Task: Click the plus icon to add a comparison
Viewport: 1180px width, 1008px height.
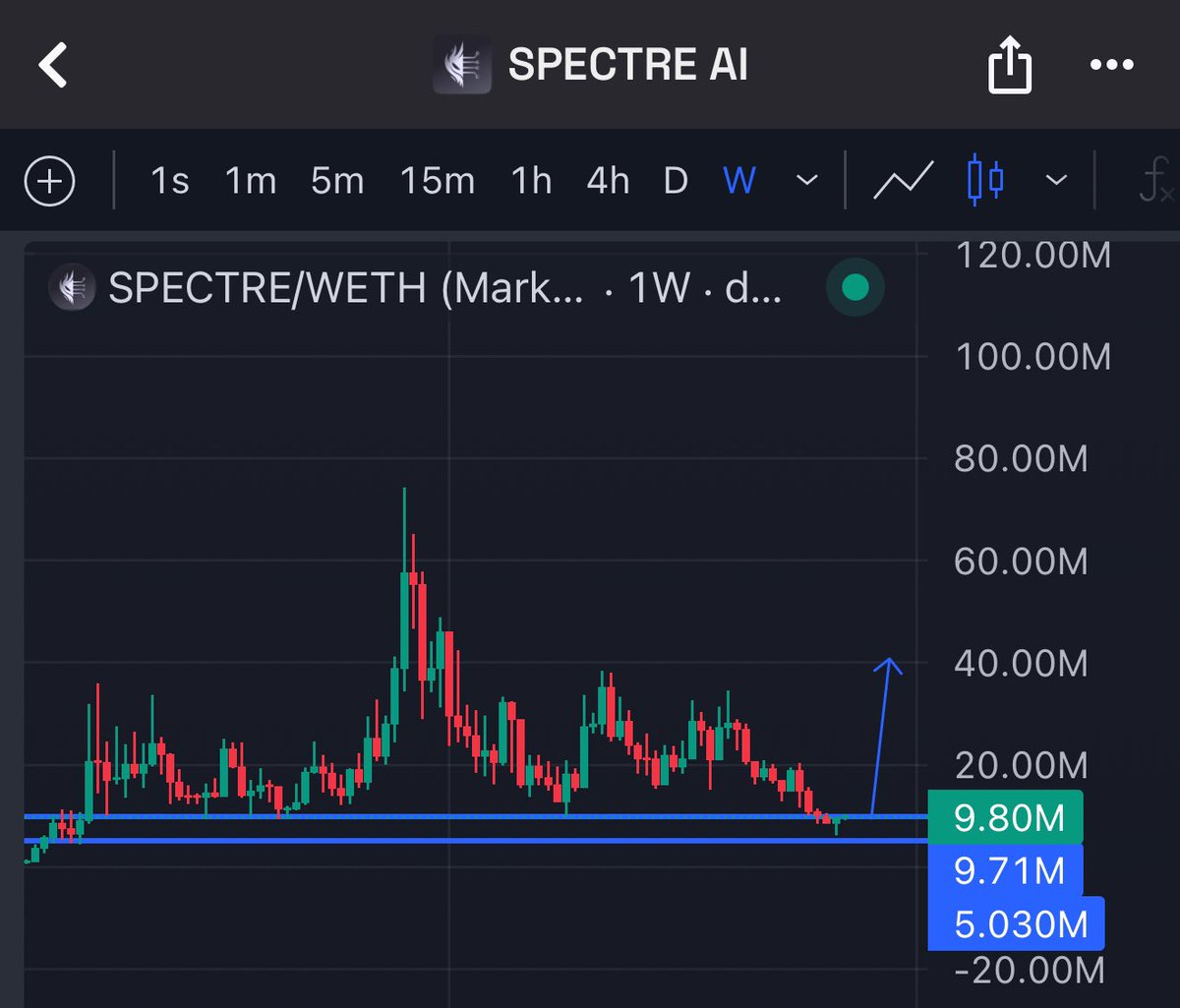Action: 50,181
